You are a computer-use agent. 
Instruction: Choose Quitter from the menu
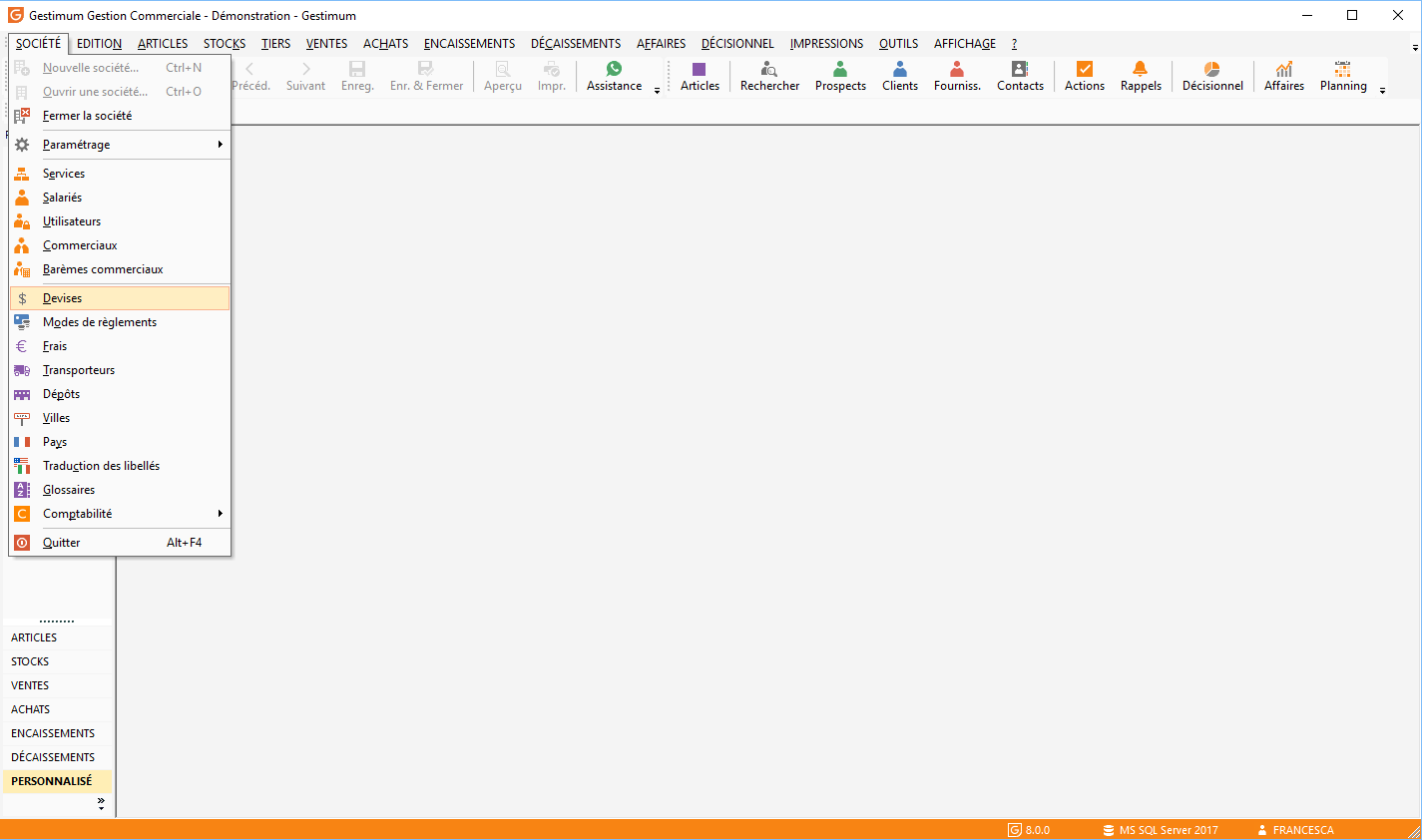tap(120, 543)
